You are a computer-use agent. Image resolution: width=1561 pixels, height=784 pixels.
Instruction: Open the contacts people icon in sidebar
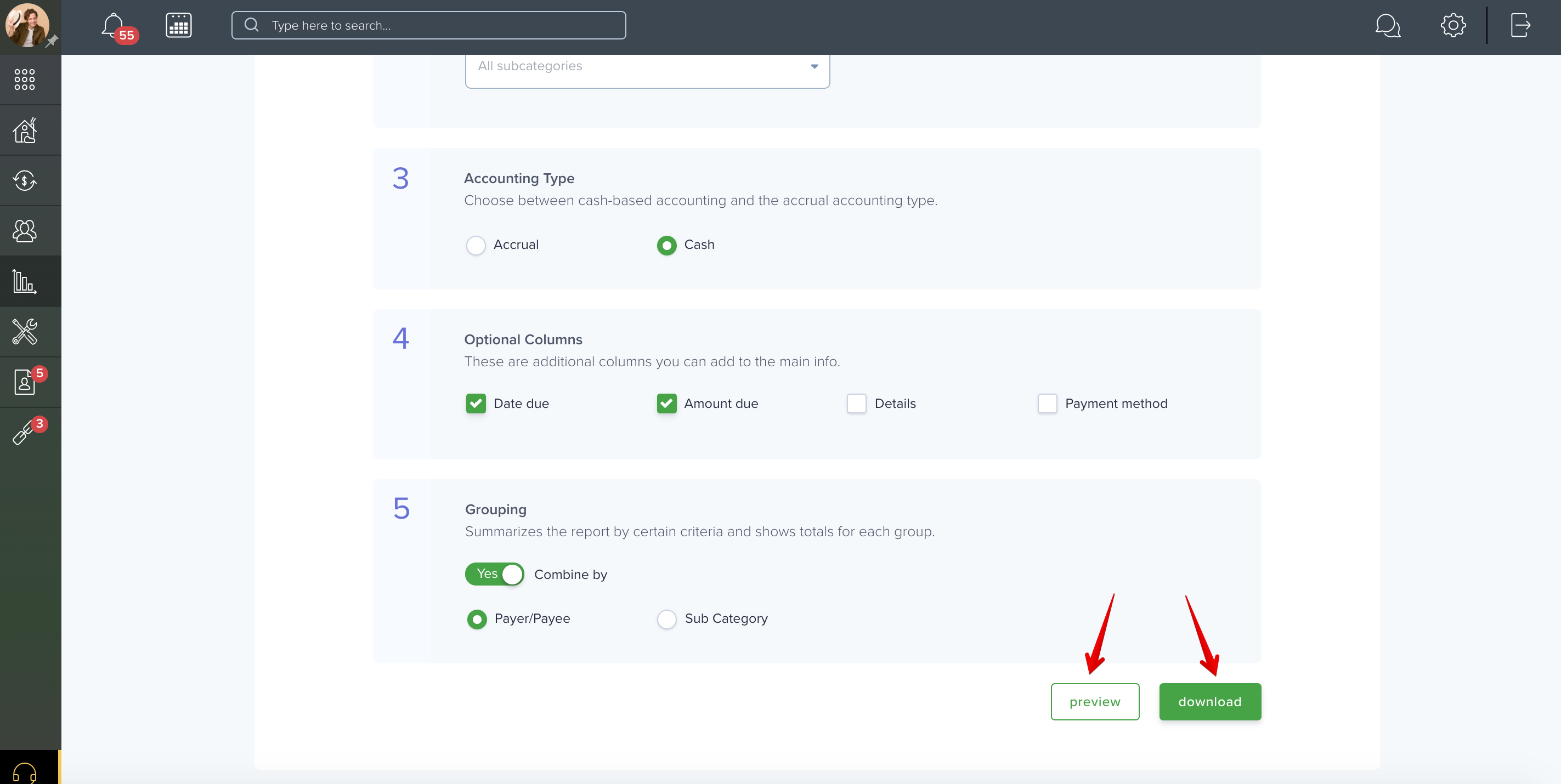25,231
